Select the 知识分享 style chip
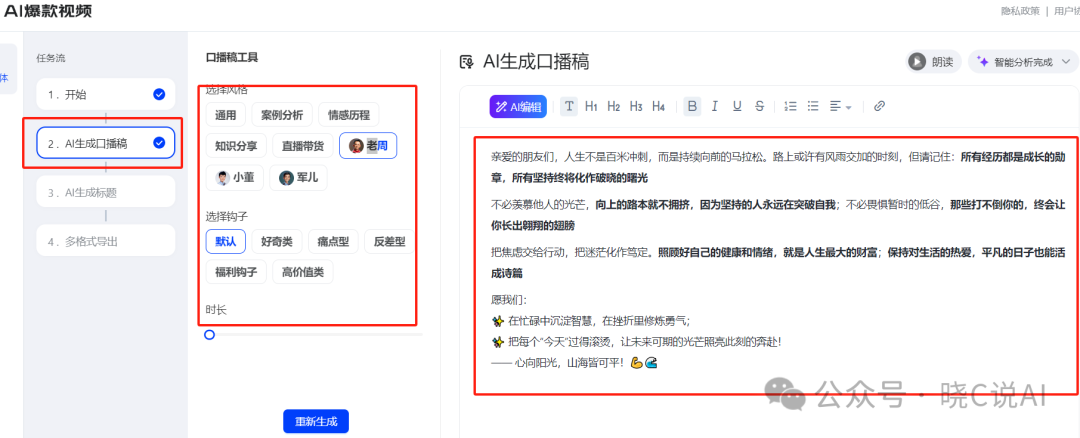The width and height of the screenshot is (1080, 438). point(236,146)
